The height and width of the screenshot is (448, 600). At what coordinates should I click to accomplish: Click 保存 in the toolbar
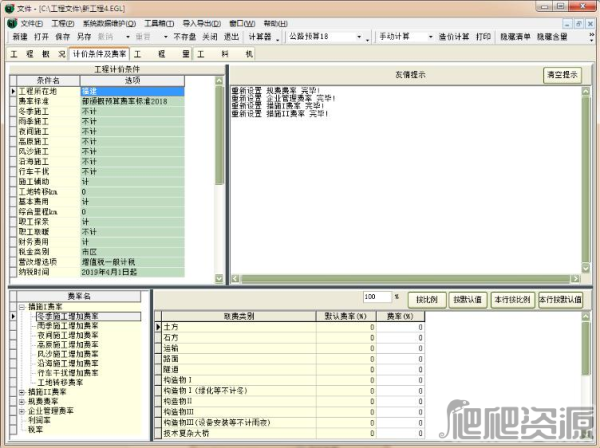[x=62, y=37]
